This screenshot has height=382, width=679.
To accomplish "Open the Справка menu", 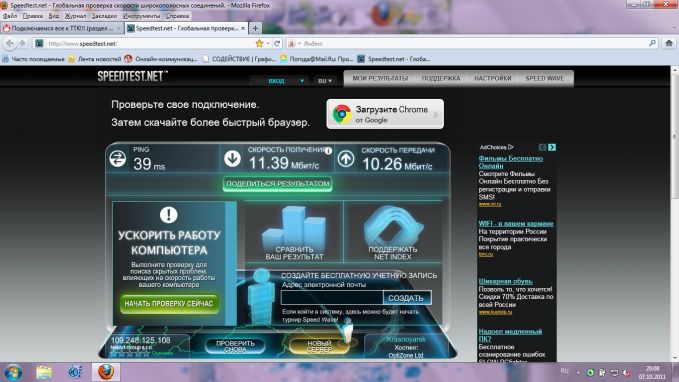I will pyautogui.click(x=178, y=16).
